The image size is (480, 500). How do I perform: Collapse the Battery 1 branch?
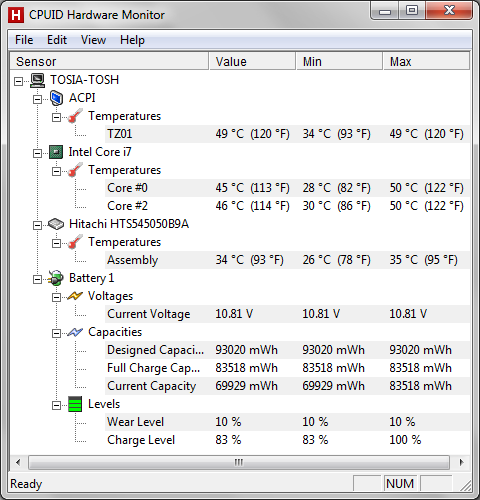(x=37, y=279)
